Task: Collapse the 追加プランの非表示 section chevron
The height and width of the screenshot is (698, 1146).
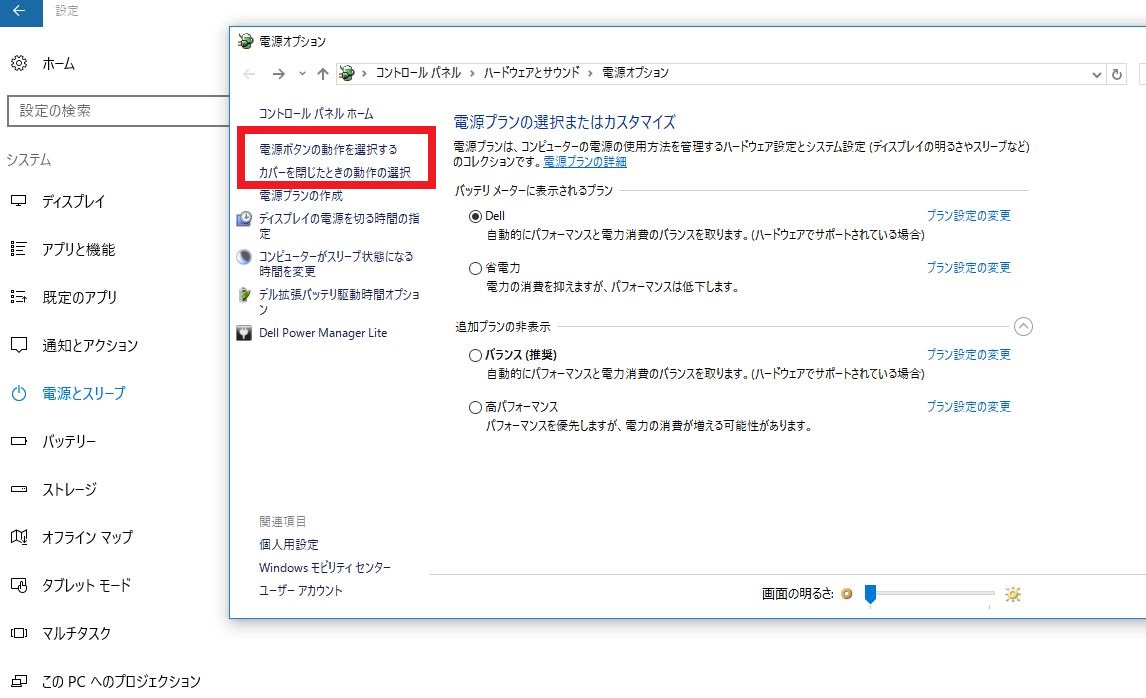Action: pos(1023,326)
